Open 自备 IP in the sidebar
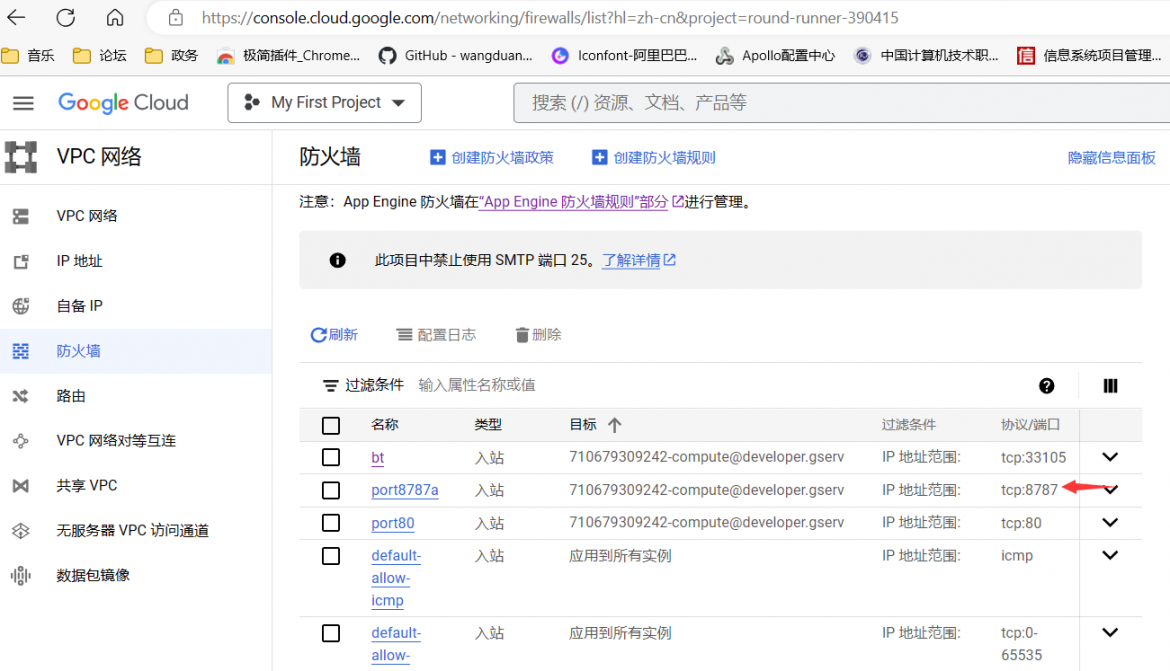This screenshot has height=671, width=1170. 79,306
